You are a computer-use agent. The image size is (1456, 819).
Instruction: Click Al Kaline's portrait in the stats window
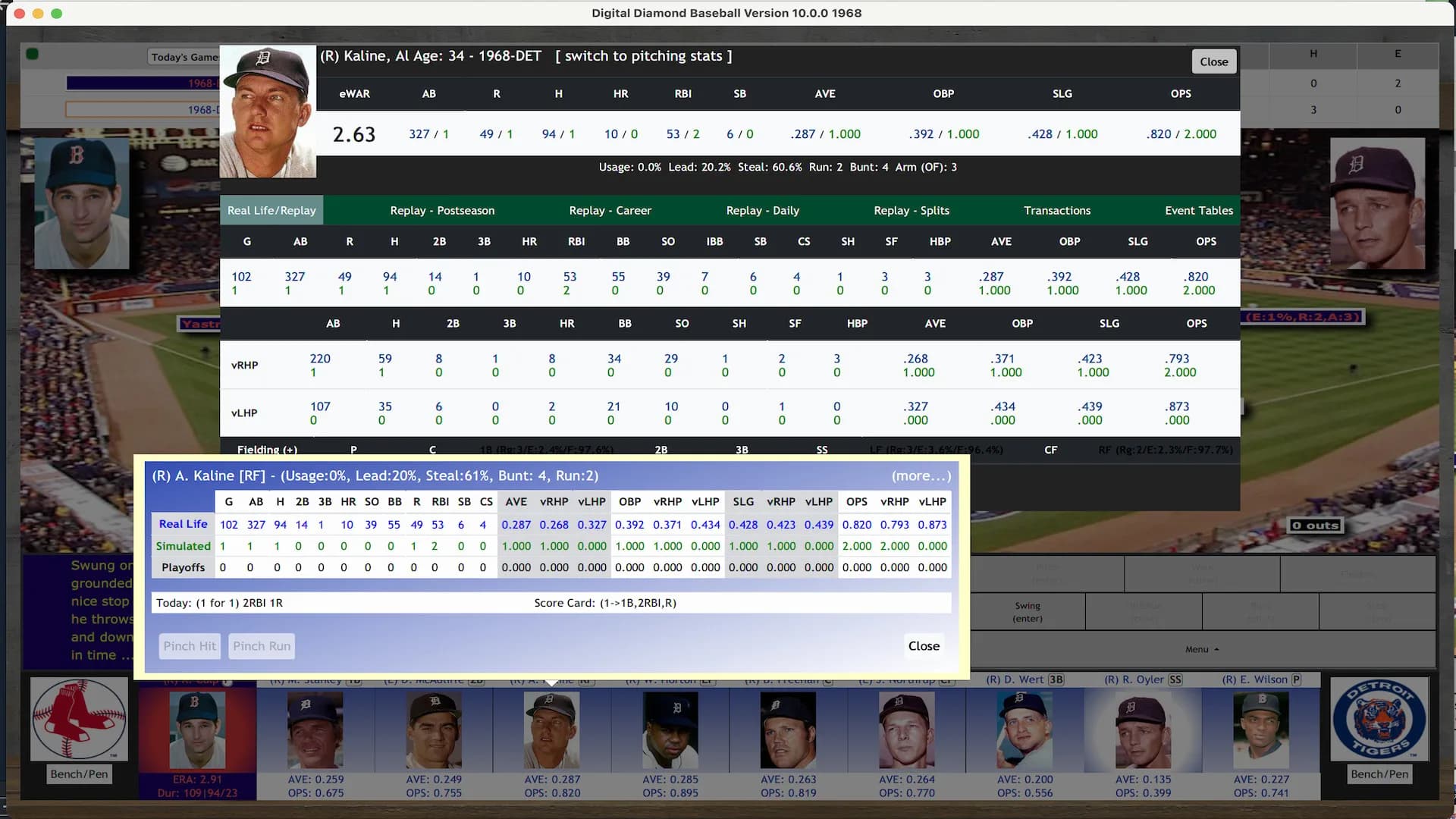(268, 111)
